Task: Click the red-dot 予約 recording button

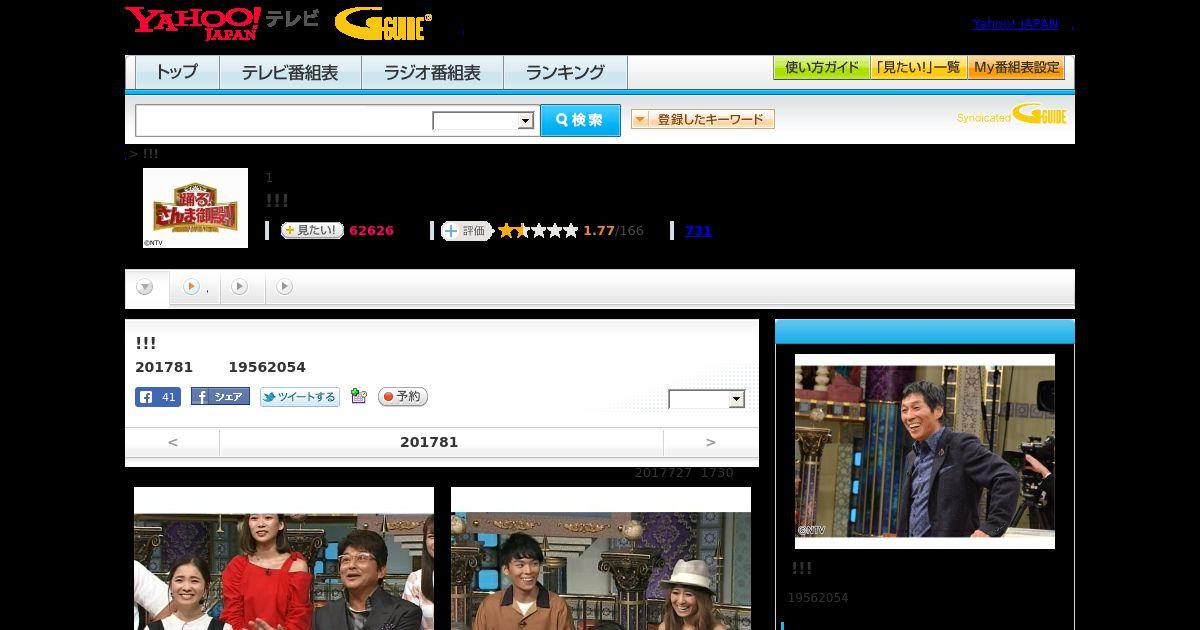Action: [x=403, y=397]
